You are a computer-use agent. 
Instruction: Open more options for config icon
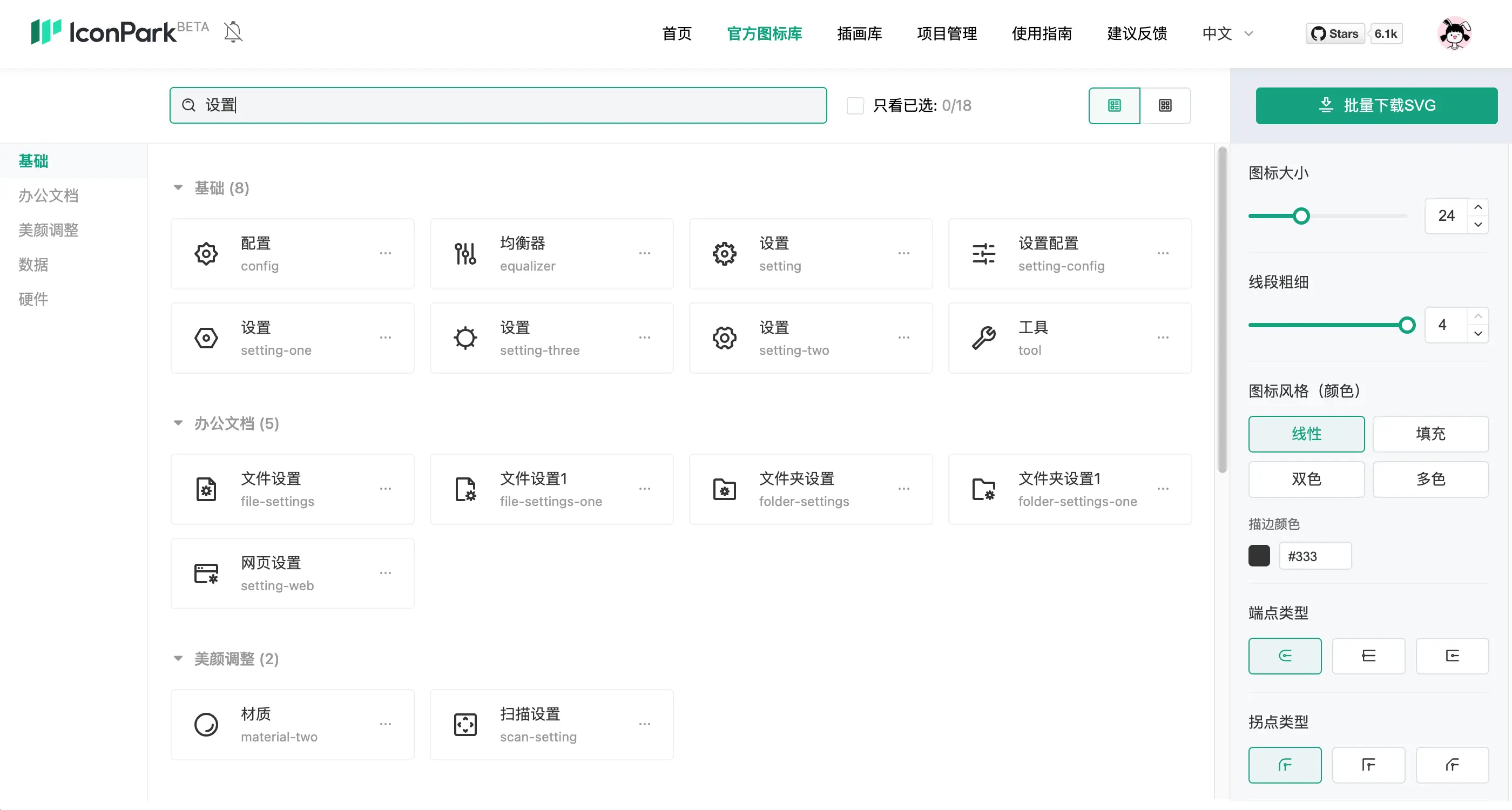coord(385,254)
